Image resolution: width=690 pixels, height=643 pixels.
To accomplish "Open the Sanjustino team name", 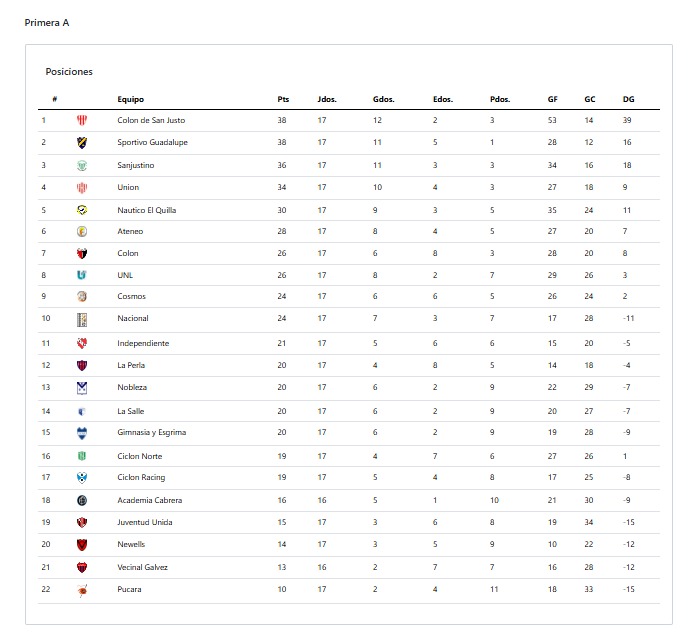I will (136, 165).
